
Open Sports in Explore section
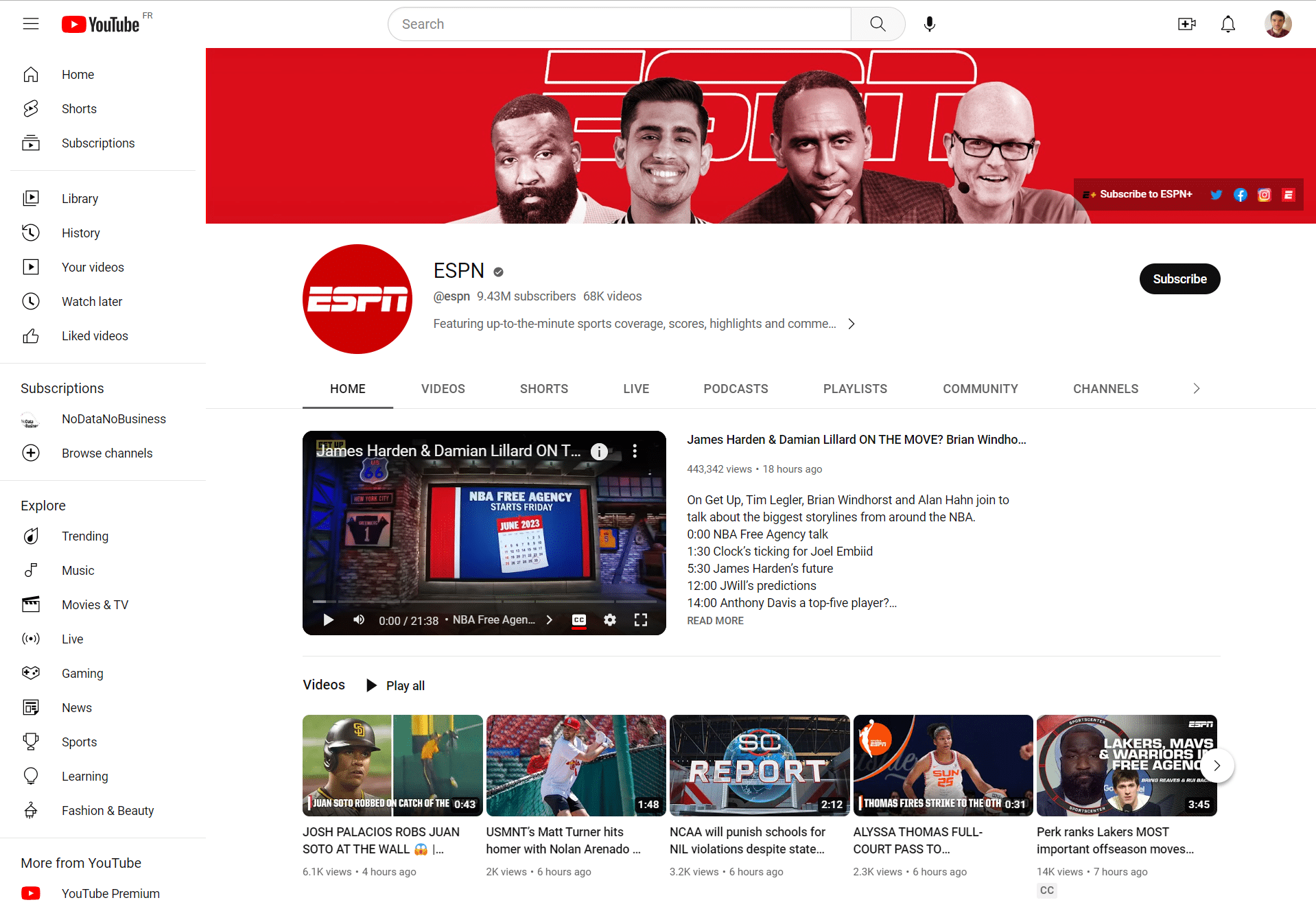click(103, 742)
